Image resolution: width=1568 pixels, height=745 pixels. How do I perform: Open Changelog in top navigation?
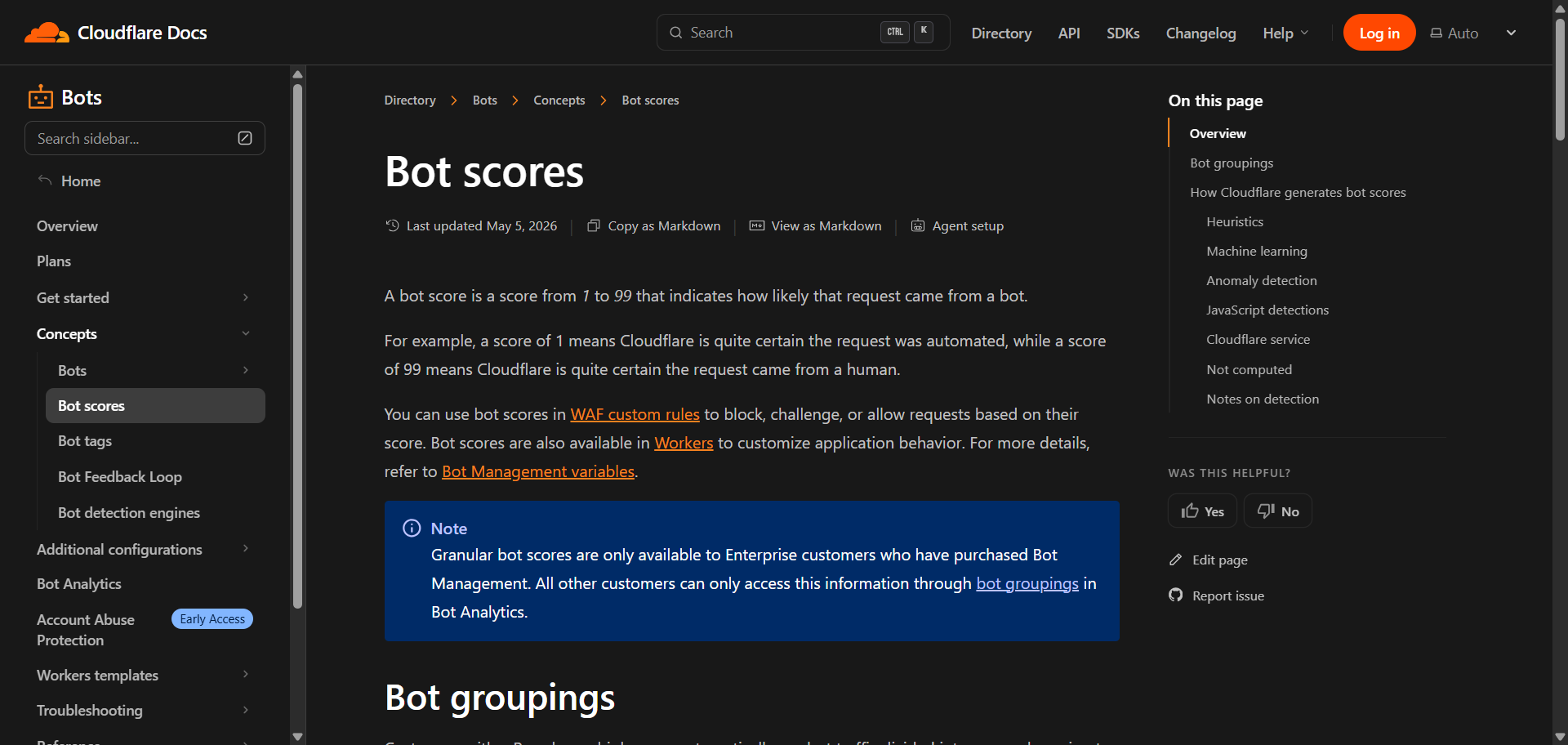point(1200,33)
